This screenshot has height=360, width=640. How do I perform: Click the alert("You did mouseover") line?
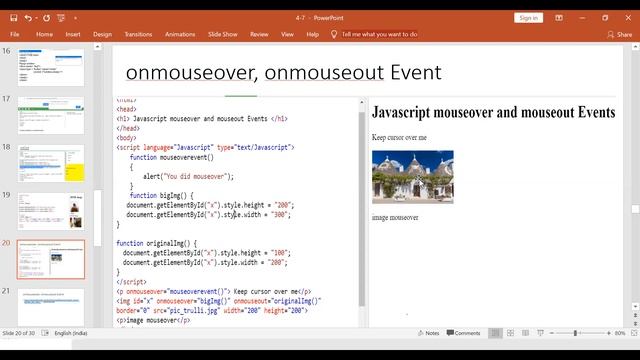(x=189, y=177)
